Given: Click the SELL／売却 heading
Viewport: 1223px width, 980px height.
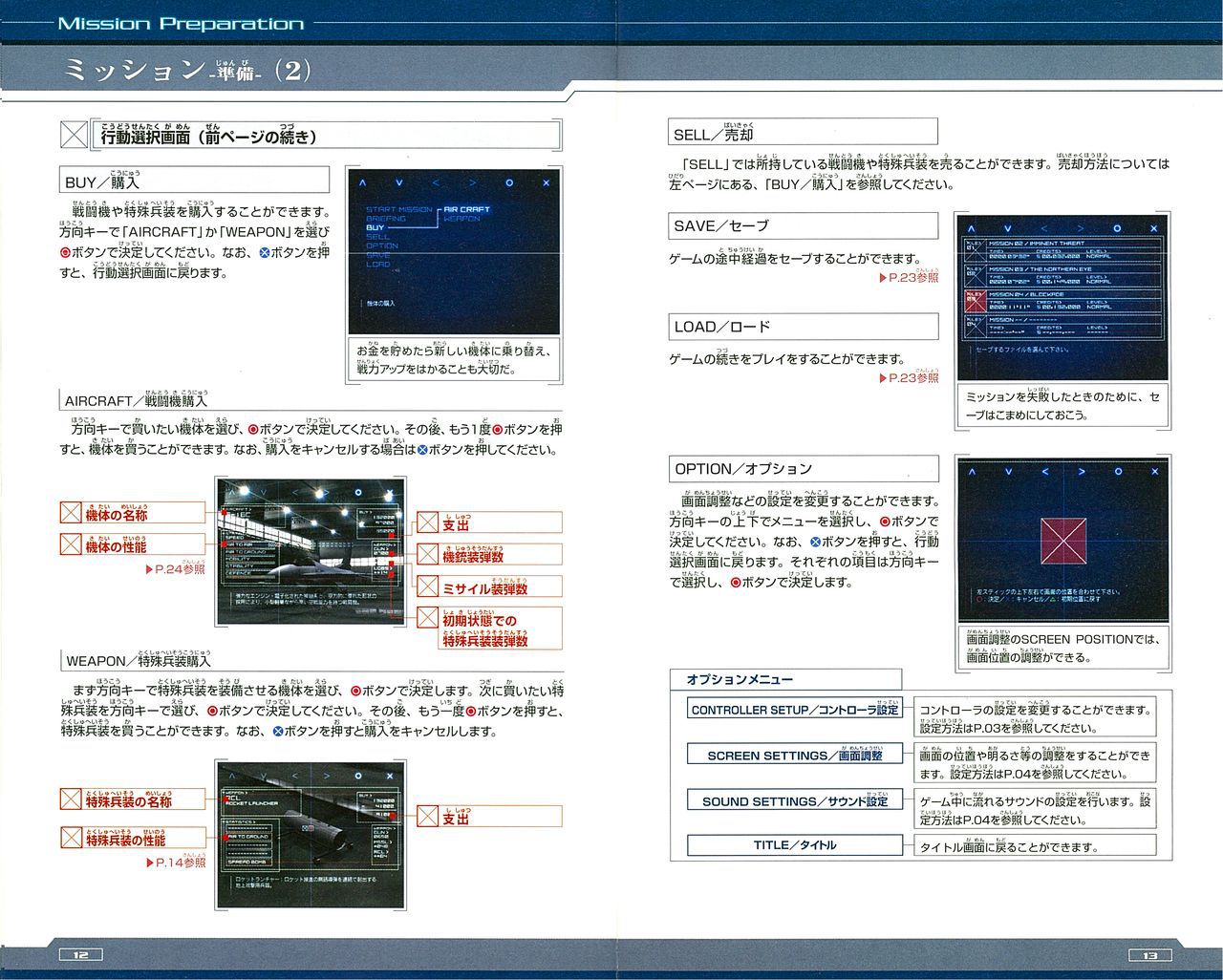Looking at the screenshot, I should point(803,131).
